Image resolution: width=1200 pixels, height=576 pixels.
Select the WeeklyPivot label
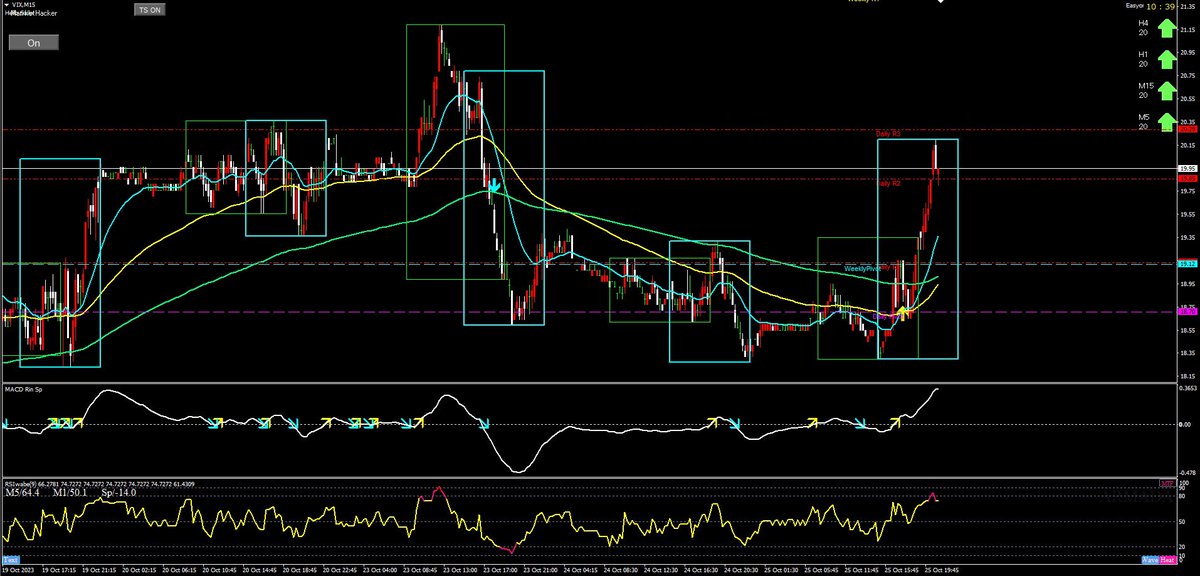pos(862,270)
